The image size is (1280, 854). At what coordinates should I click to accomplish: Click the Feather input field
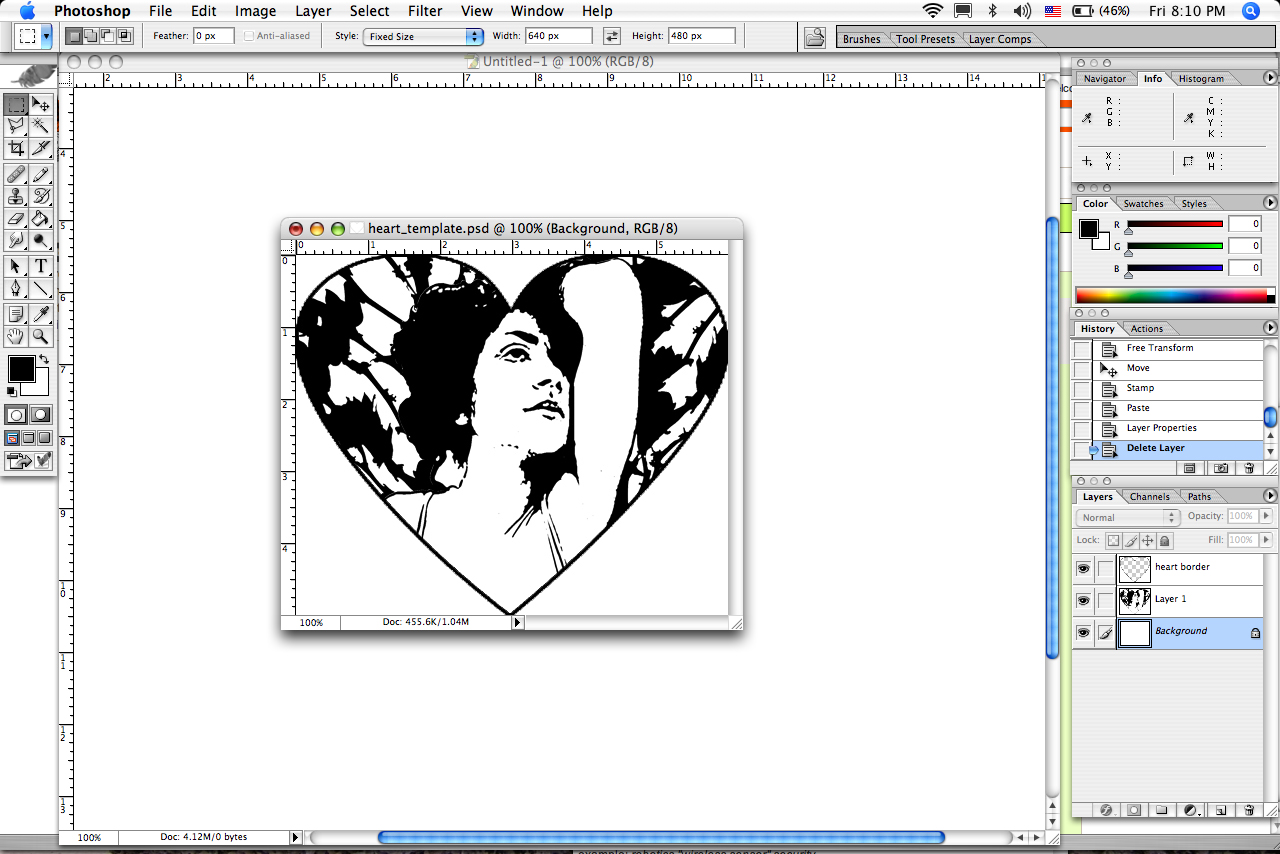pyautogui.click(x=213, y=36)
